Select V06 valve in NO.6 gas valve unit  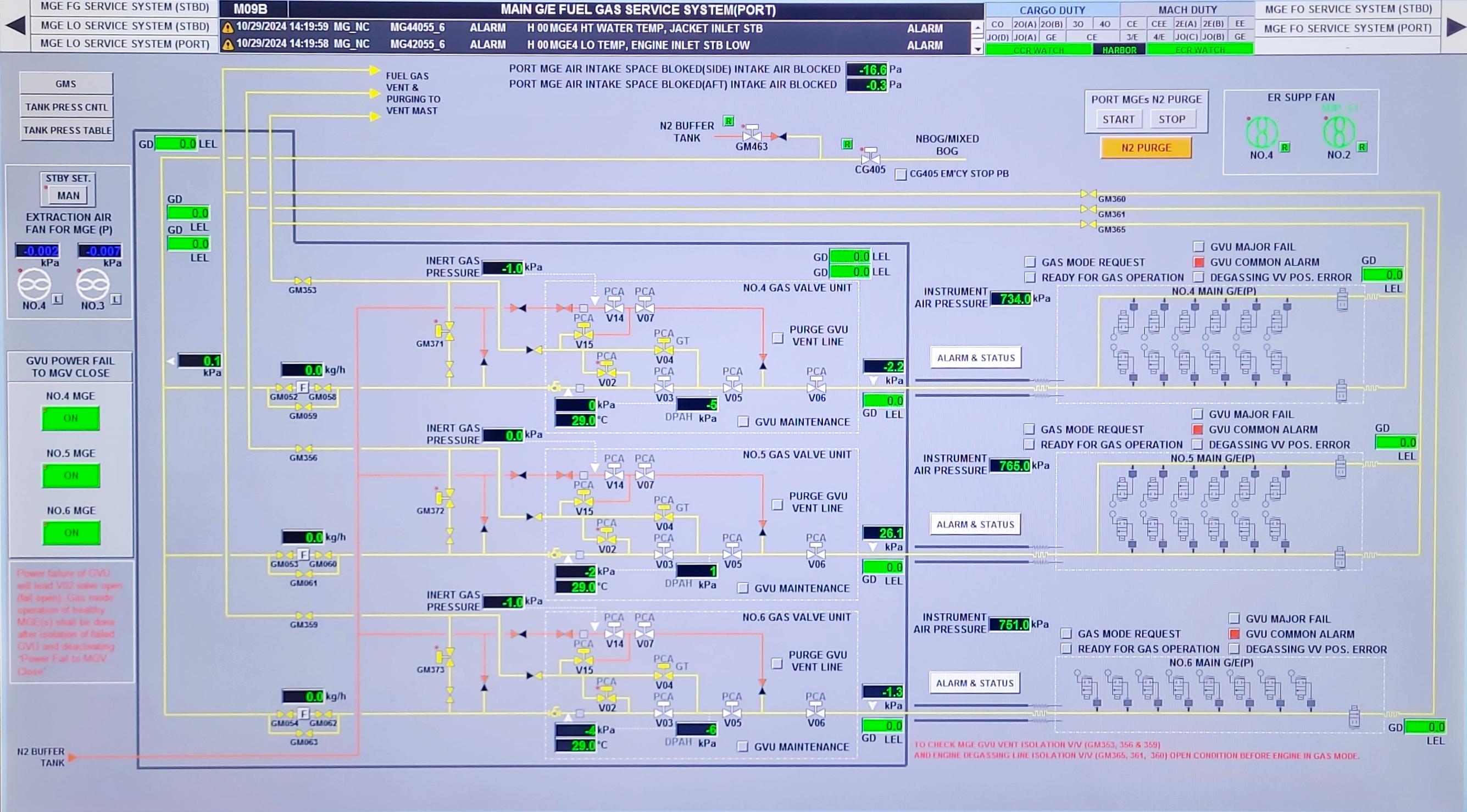click(x=815, y=710)
